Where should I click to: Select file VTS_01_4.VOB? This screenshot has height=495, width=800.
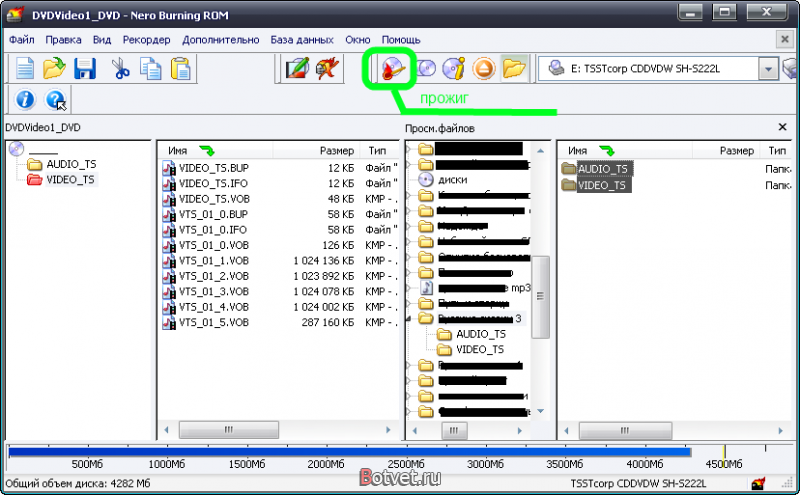click(x=214, y=307)
